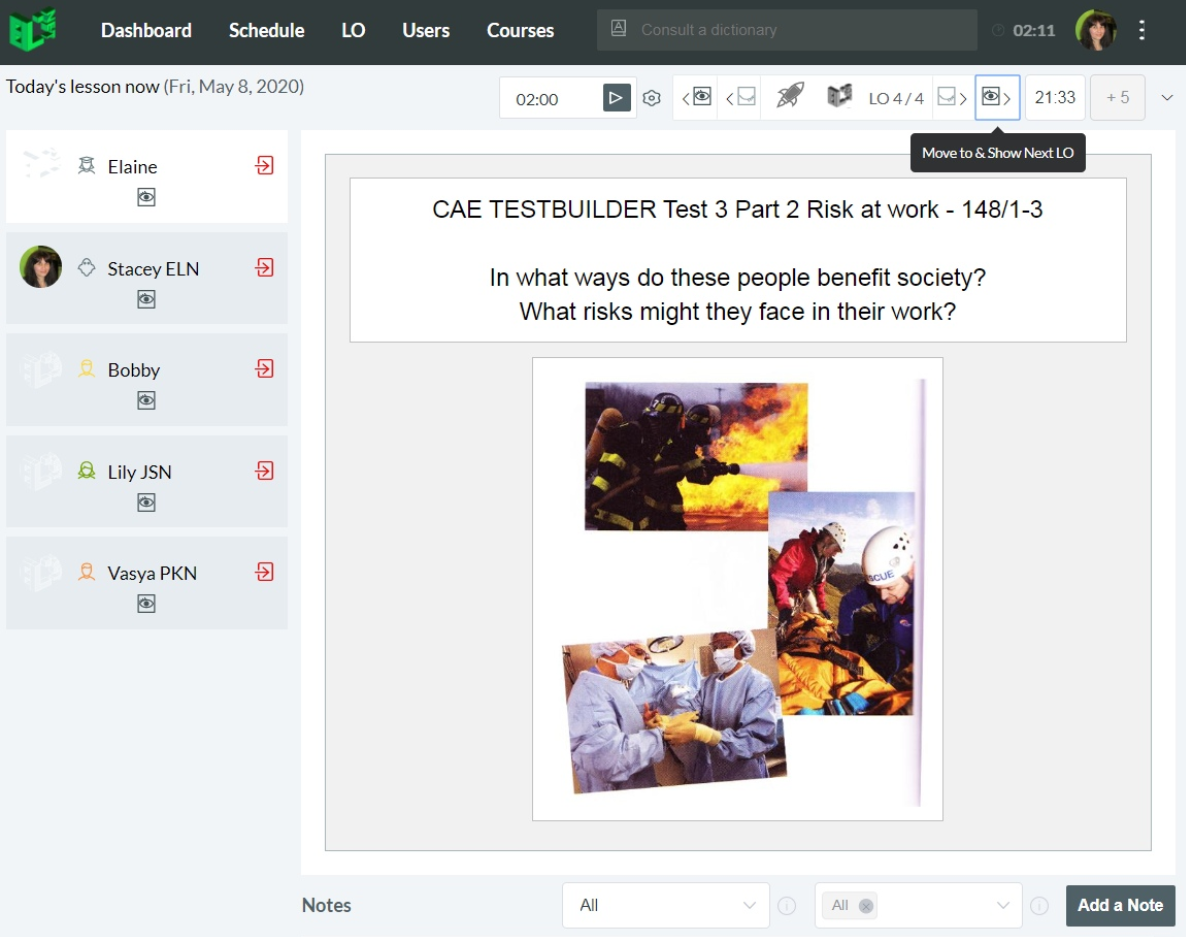Open the Courses menu
1186x937 pixels.
click(520, 30)
